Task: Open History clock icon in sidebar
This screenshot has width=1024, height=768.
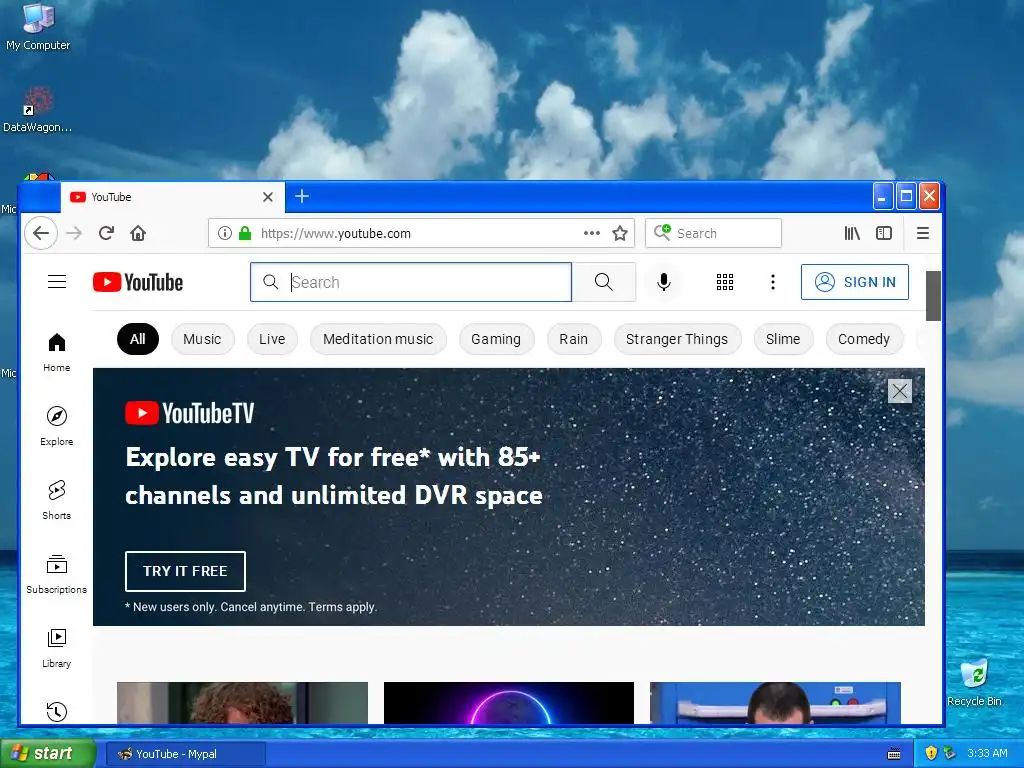Action: (x=57, y=711)
